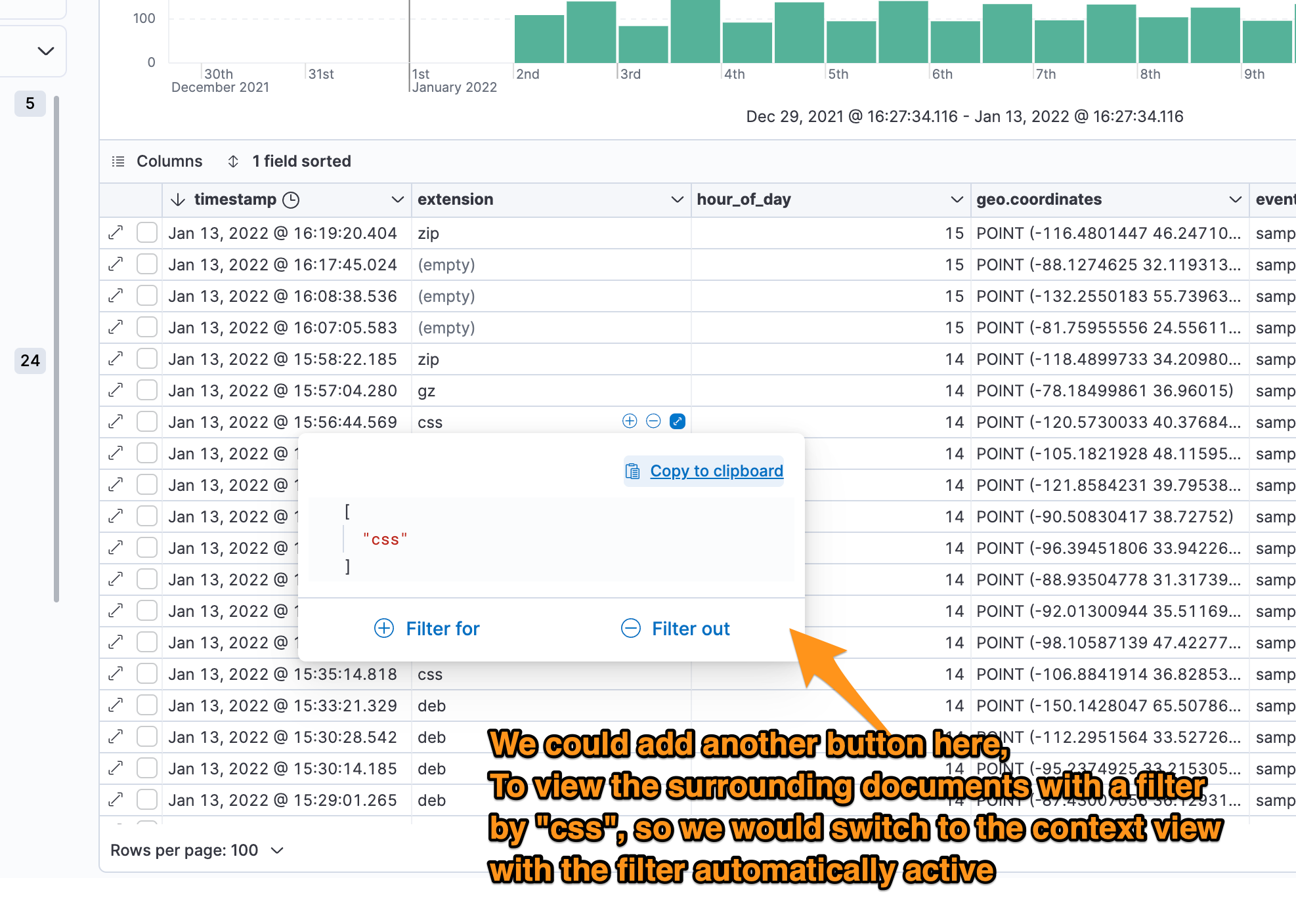Screen dimensions: 1296x924
Task: Check the row with extension deb at 15:33:21.329
Action: [147, 705]
